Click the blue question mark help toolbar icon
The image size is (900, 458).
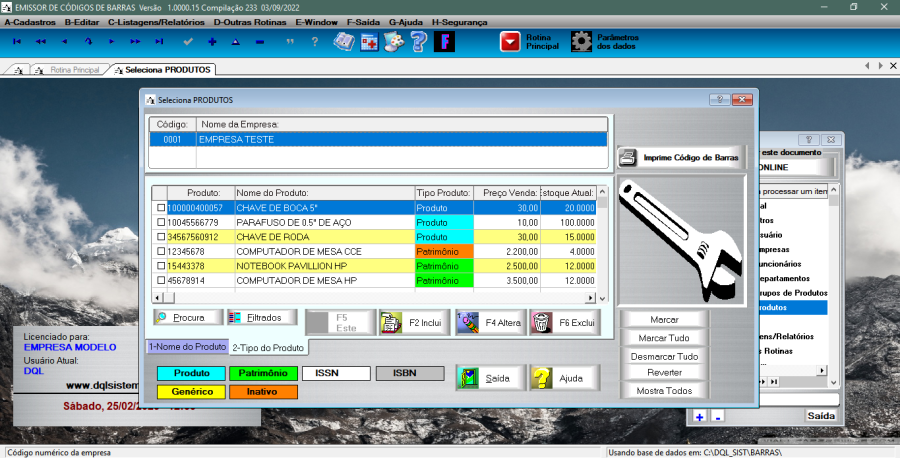tap(419, 41)
